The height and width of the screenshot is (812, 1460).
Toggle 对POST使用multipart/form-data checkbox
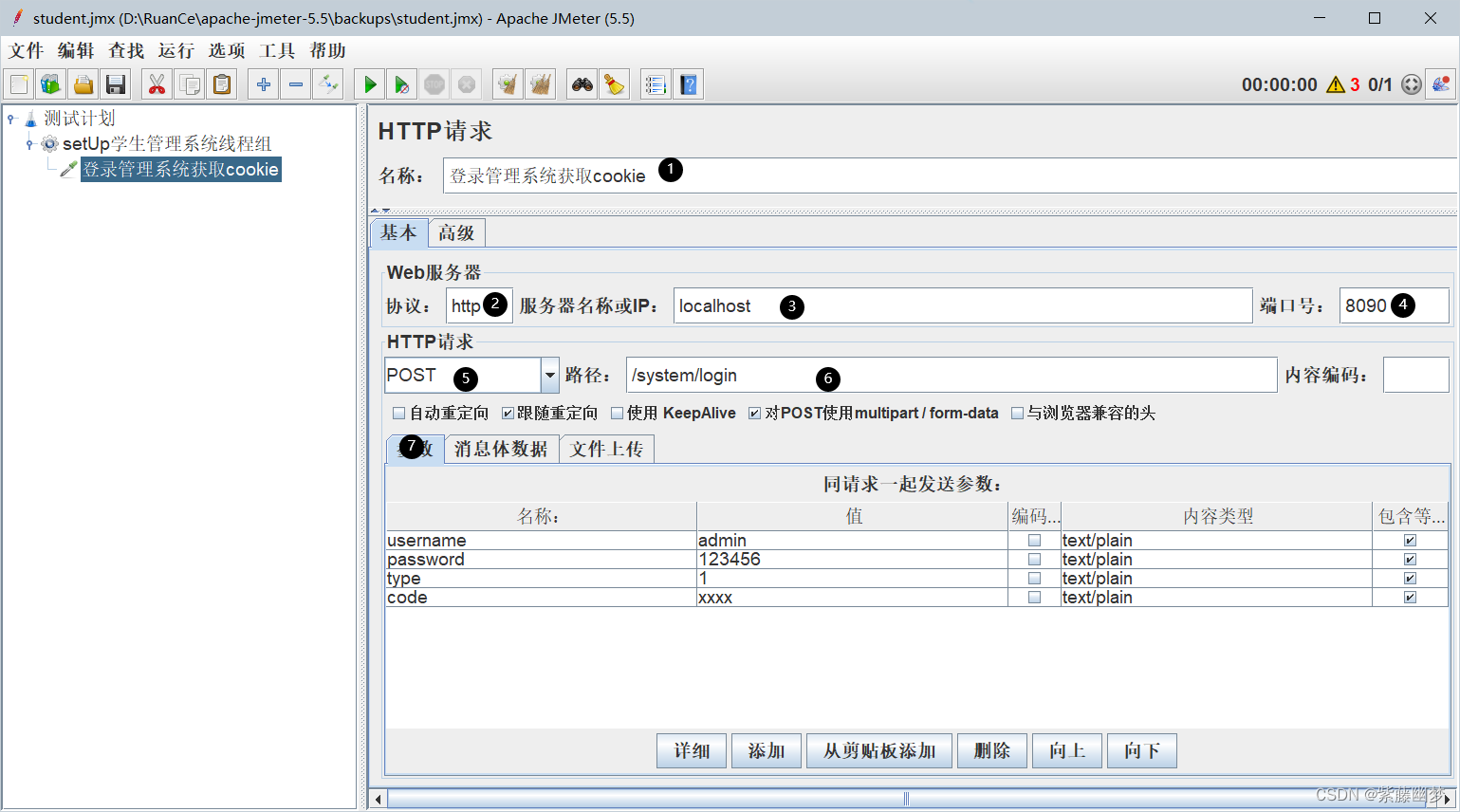(755, 414)
